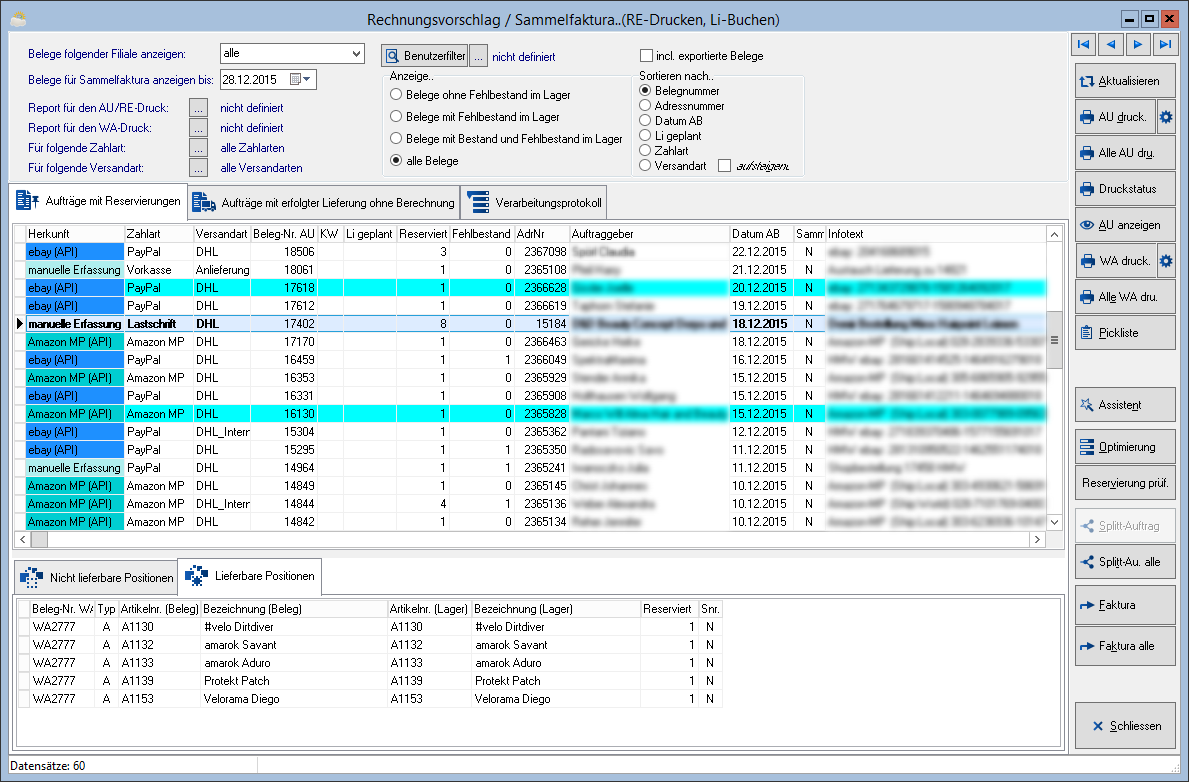Print order with AU druck.
This screenshot has height=782, width=1189.
(x=1115, y=117)
